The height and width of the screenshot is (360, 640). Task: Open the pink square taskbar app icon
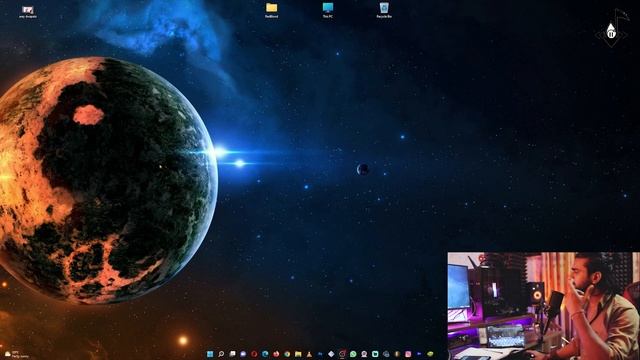408,354
